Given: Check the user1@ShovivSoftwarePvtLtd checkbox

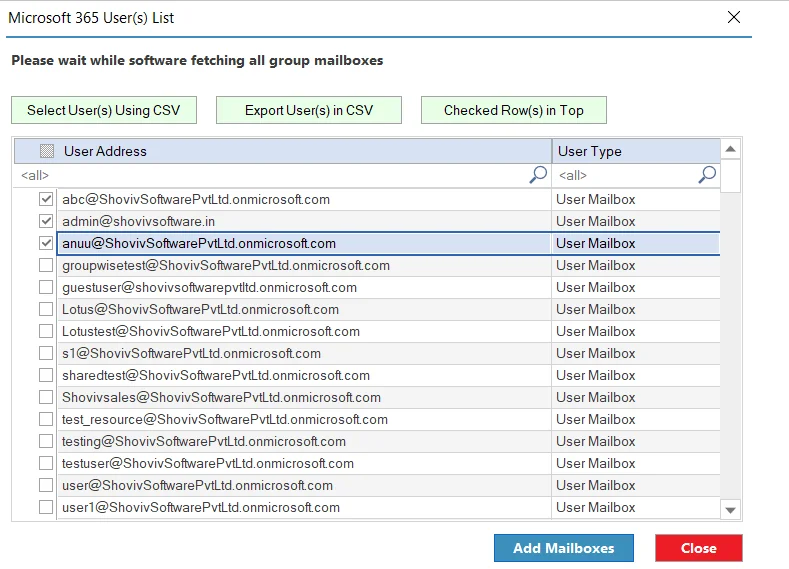Looking at the screenshot, I should [x=46, y=507].
